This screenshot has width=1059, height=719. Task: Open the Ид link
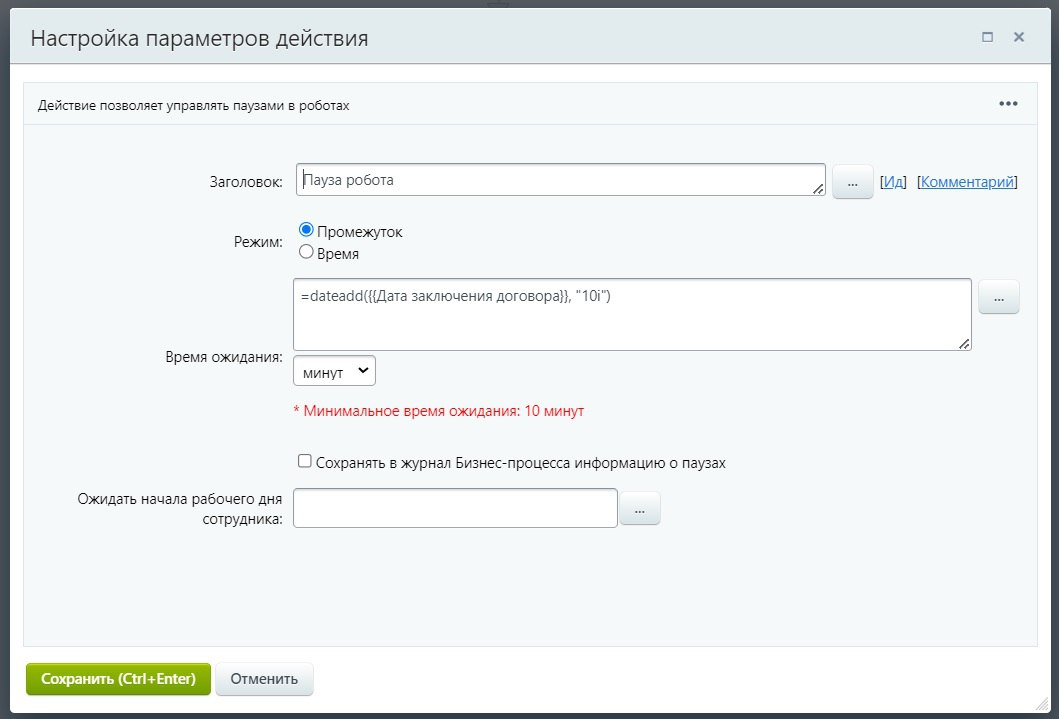coord(893,182)
